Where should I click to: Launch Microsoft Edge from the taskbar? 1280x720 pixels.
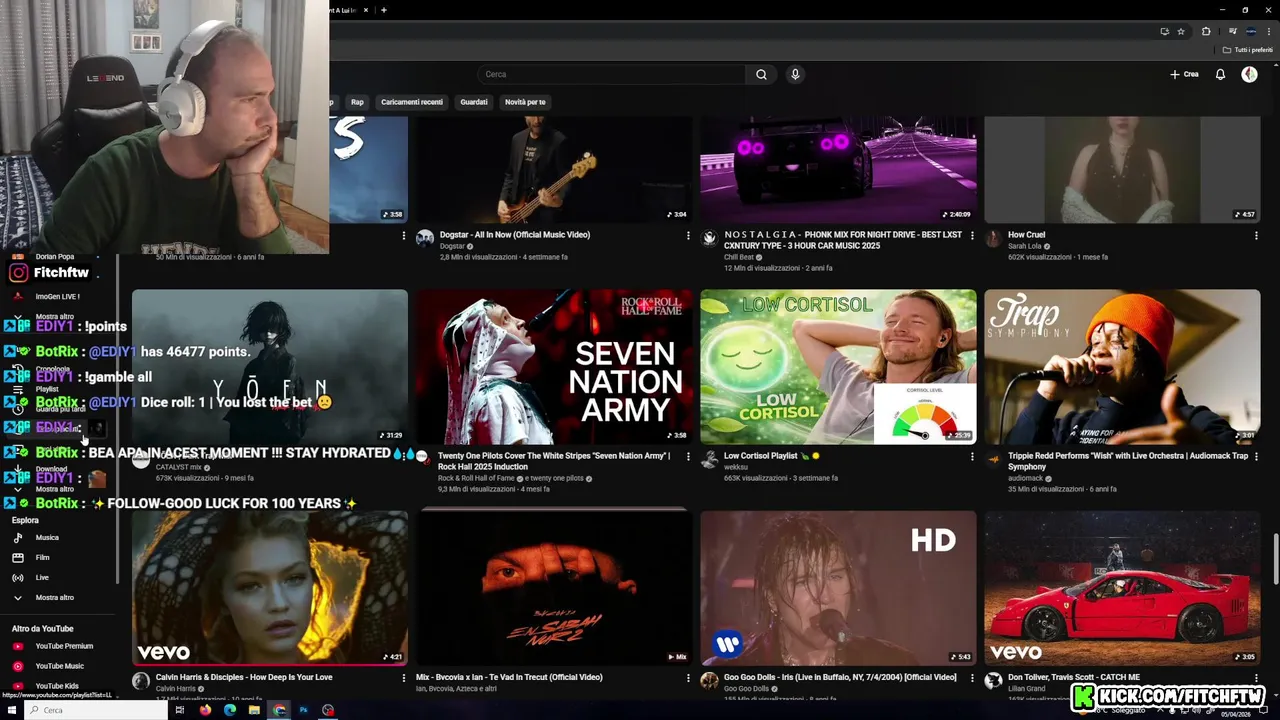click(x=230, y=710)
